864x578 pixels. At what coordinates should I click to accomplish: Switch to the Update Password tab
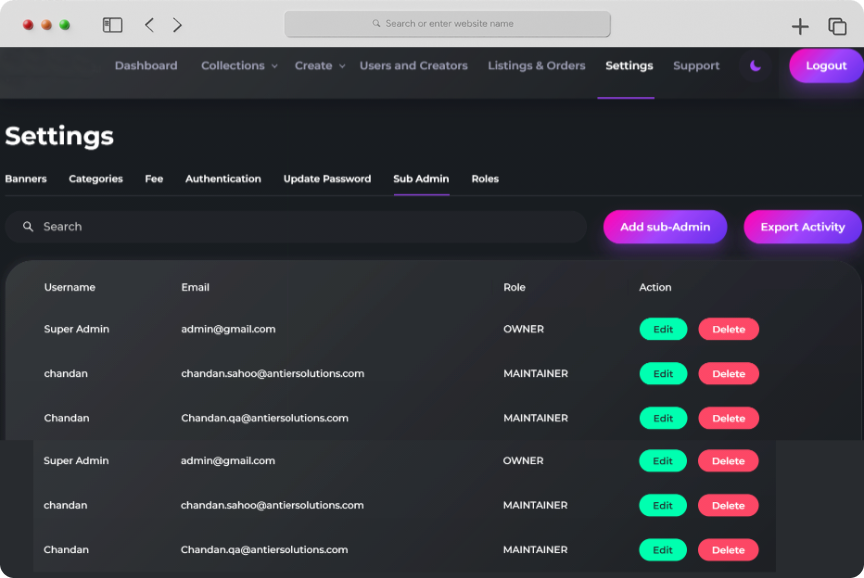tap(327, 179)
